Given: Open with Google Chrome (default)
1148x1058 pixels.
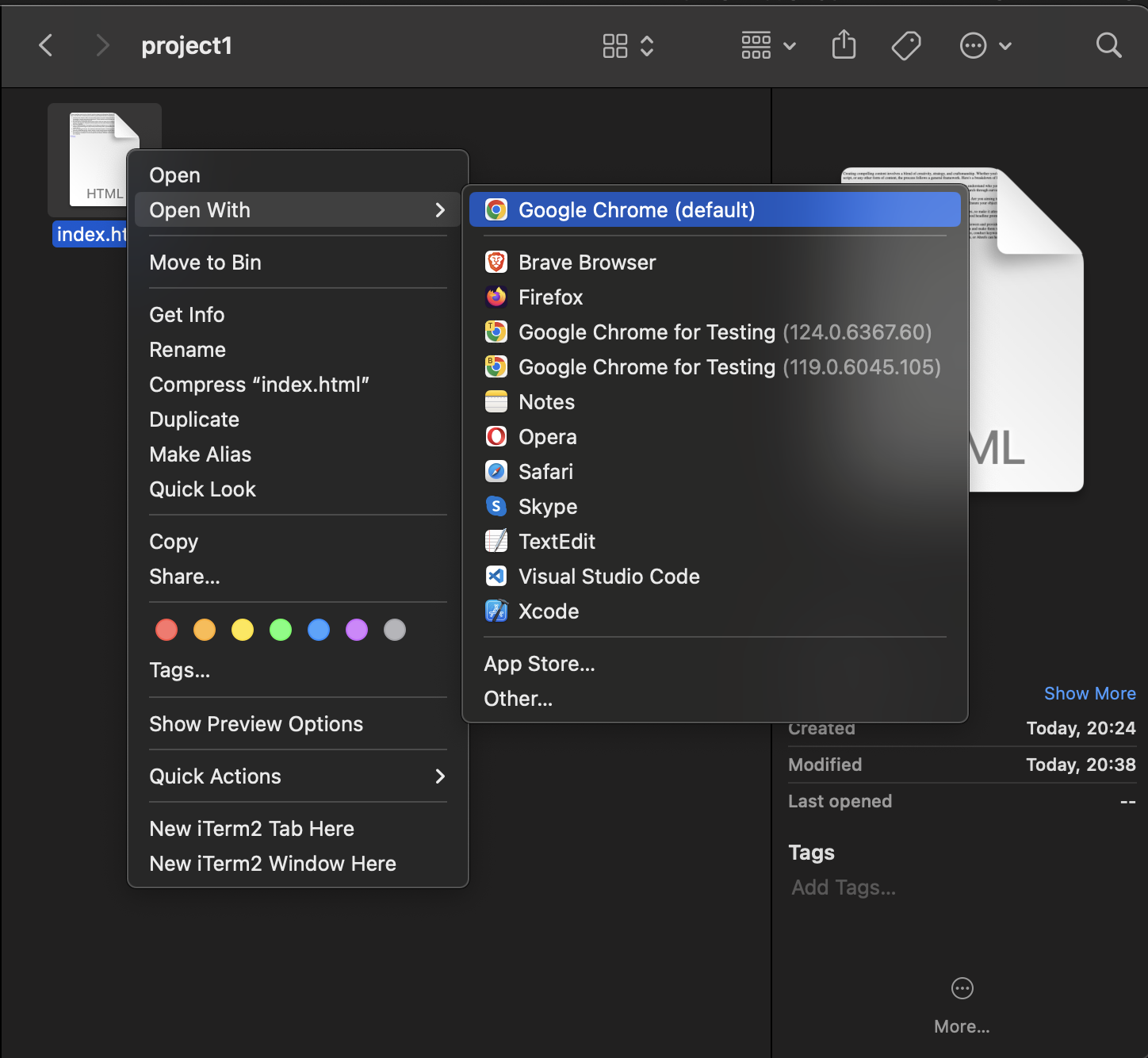Looking at the screenshot, I should pos(715,210).
